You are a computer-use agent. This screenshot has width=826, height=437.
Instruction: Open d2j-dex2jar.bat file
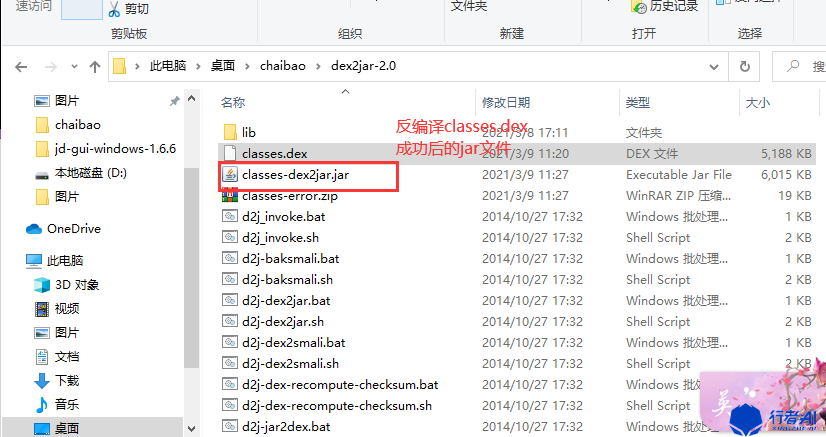click(286, 301)
